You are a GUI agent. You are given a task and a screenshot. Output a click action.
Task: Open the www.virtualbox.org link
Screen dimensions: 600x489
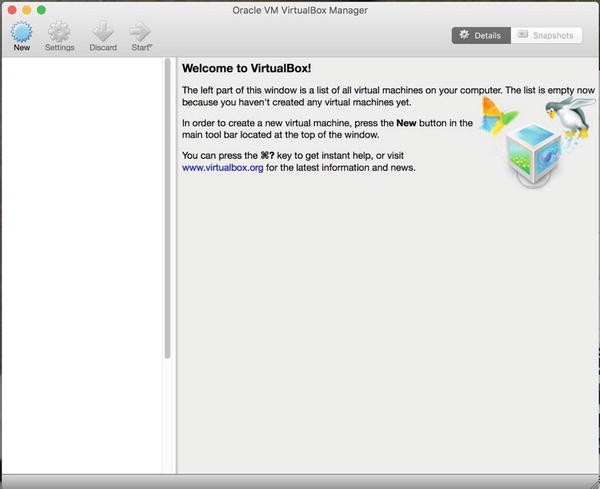(x=223, y=168)
